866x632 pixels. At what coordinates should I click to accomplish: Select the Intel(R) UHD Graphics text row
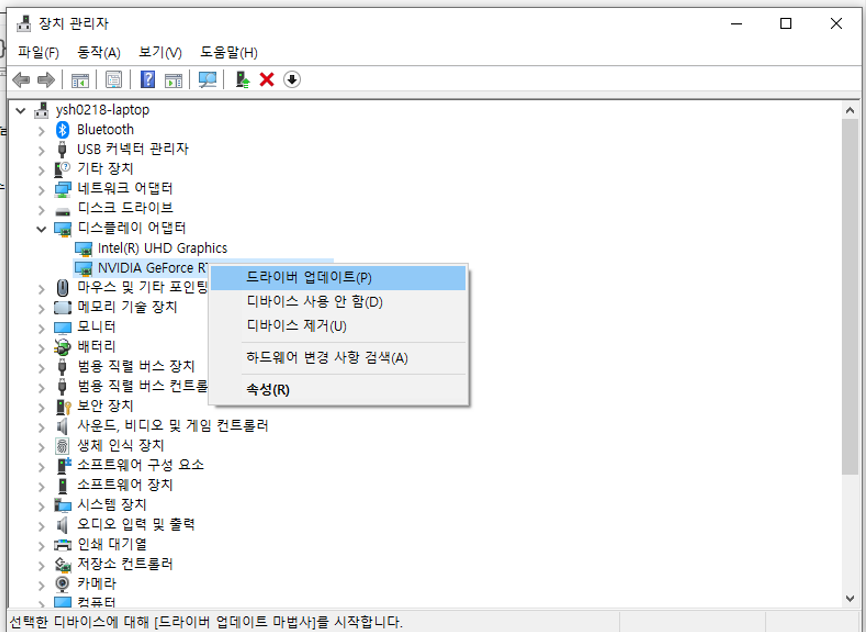162,249
